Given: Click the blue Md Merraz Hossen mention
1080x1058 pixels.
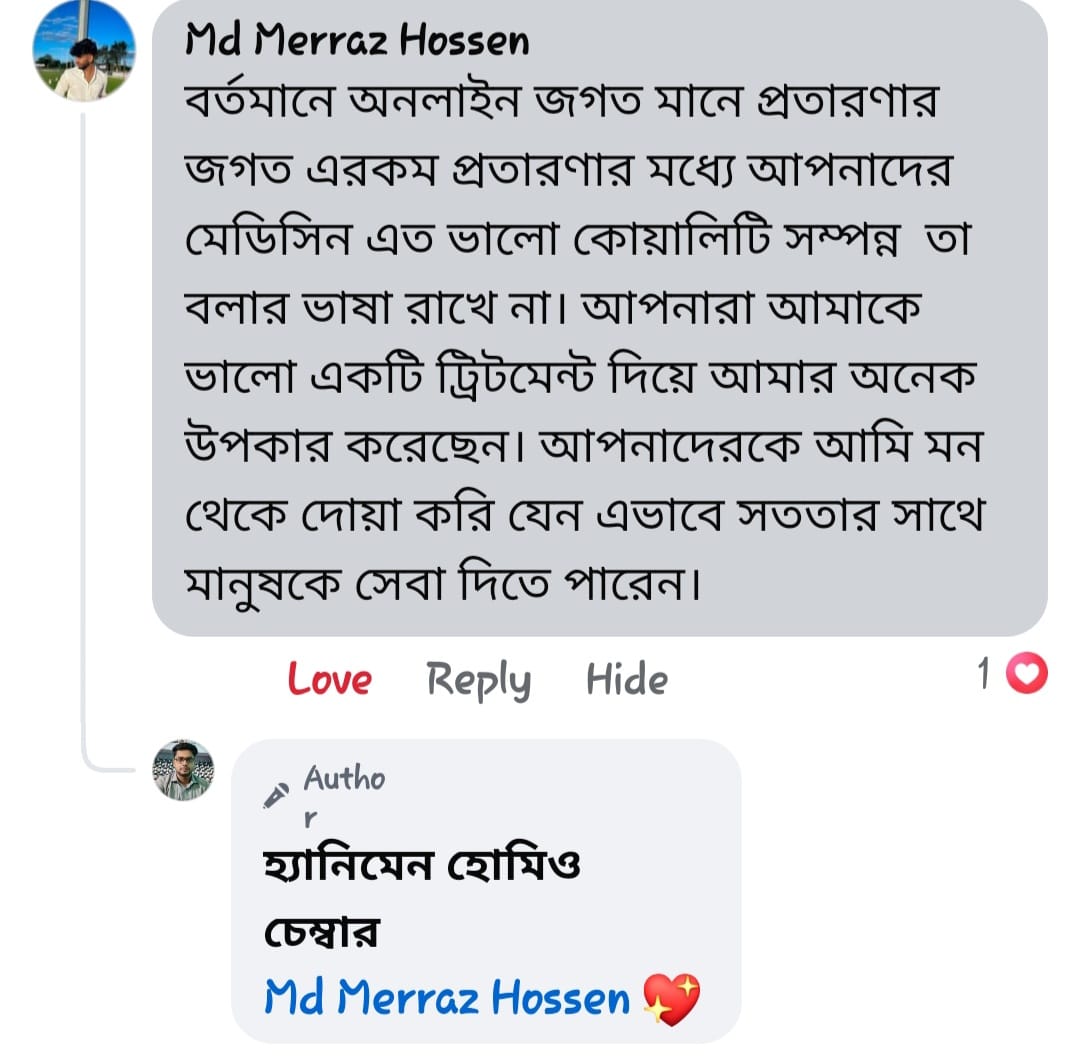Looking at the screenshot, I should tap(447, 998).
